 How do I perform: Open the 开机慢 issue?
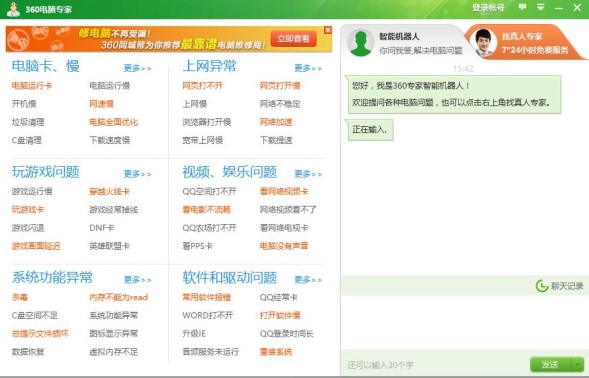click(x=24, y=104)
